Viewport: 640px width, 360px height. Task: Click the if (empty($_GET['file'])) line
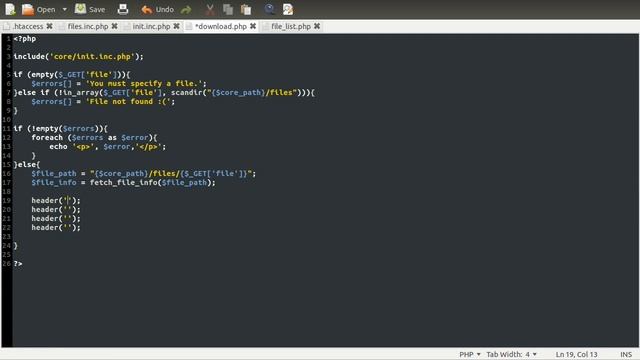(x=72, y=75)
